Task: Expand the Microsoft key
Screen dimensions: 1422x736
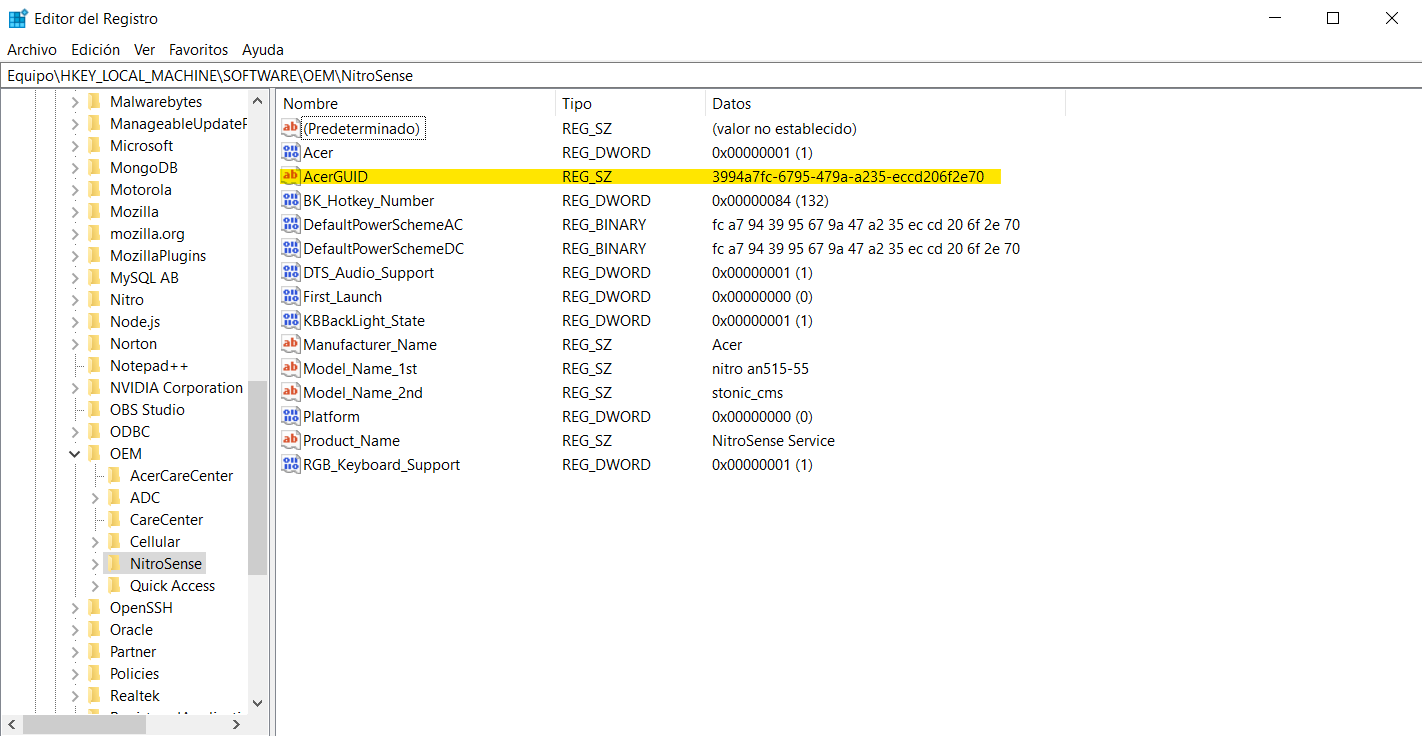Action: click(75, 145)
